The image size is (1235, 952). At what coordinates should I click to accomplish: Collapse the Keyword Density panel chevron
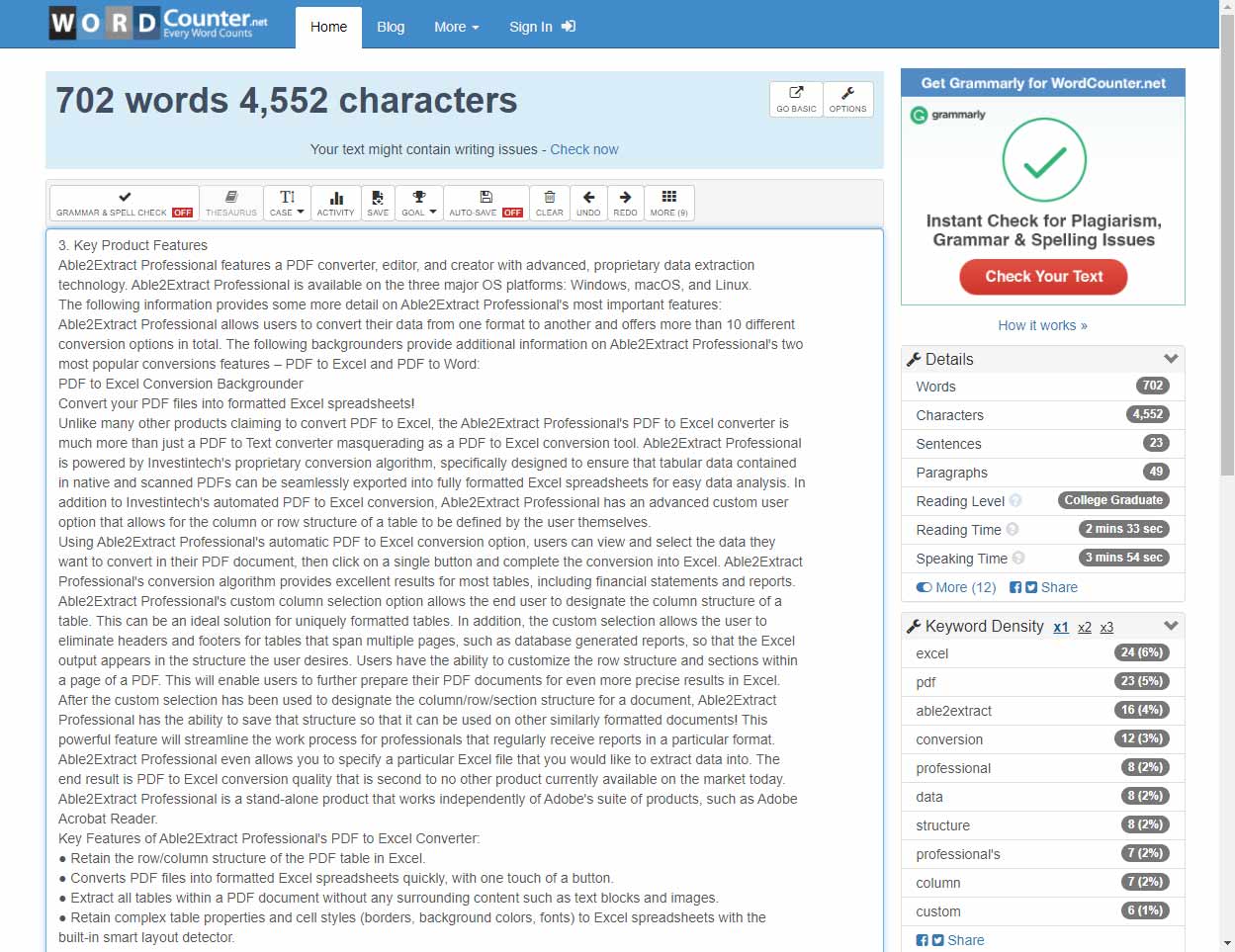1171,626
